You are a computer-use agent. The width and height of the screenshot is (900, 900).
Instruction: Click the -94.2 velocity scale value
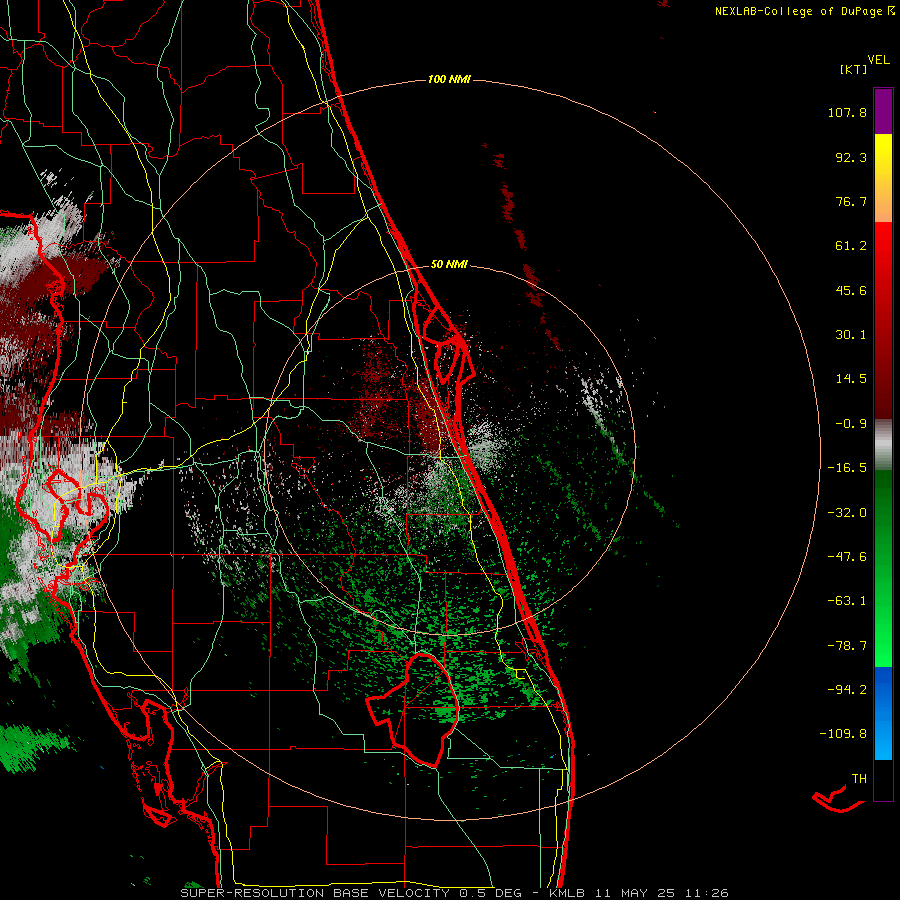847,690
